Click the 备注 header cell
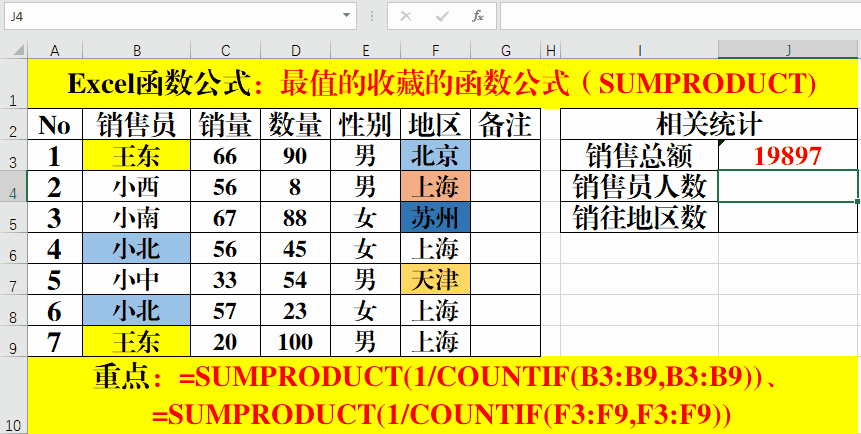861x434 pixels. pyautogui.click(x=506, y=124)
